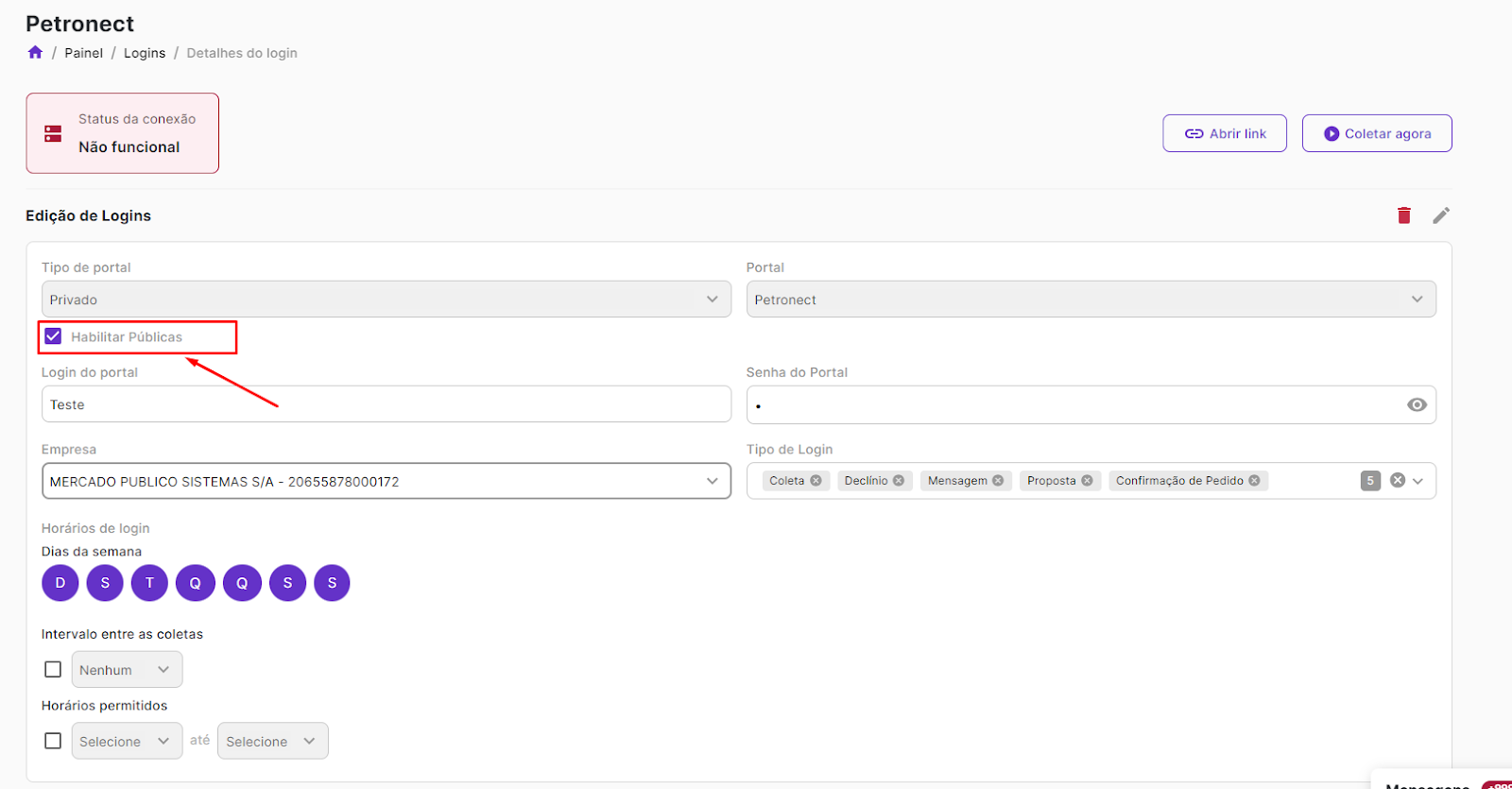Remove the Confirmação de Pedido tag
The image size is (1512, 789).
click(1254, 481)
